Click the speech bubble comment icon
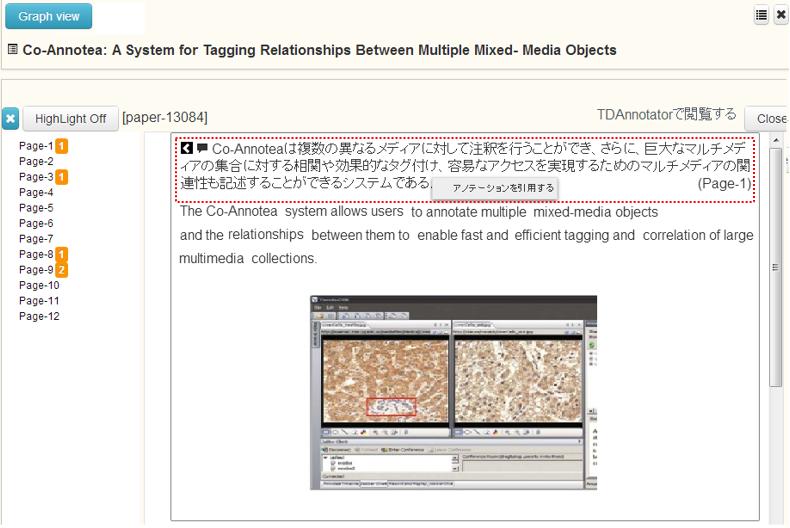Image resolution: width=790 pixels, height=528 pixels. 202,148
